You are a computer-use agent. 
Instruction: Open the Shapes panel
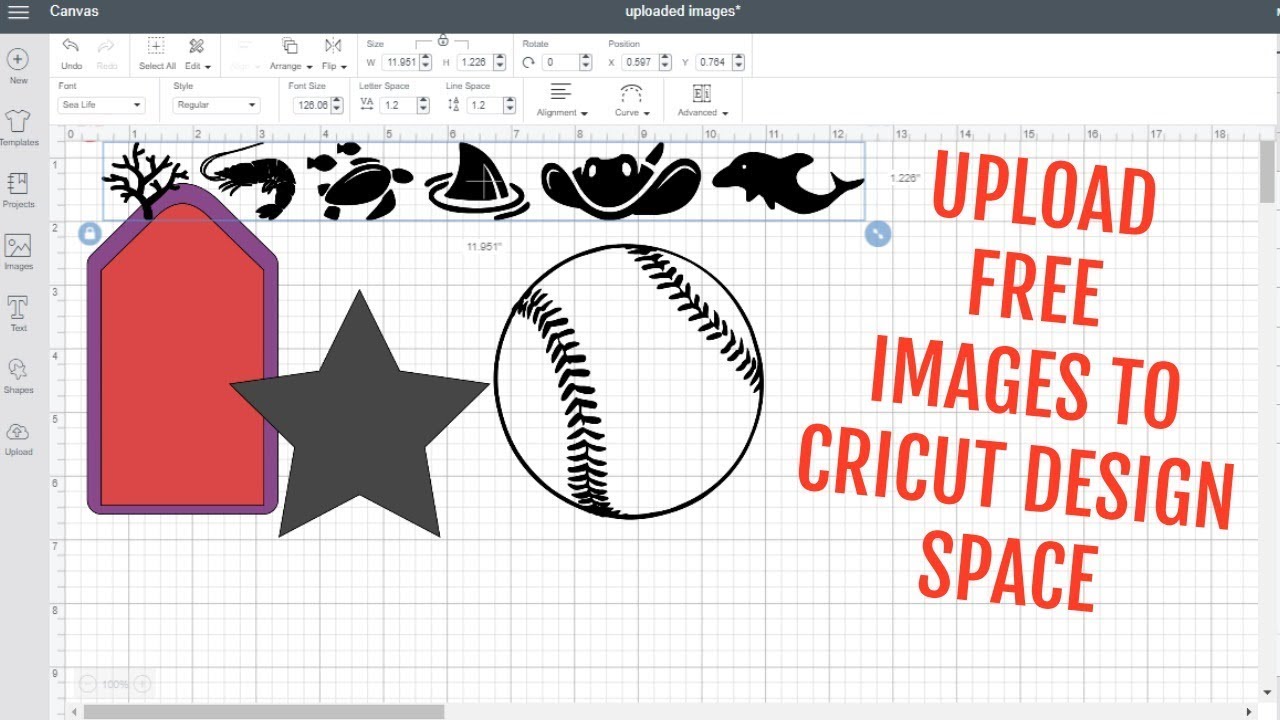(x=18, y=375)
